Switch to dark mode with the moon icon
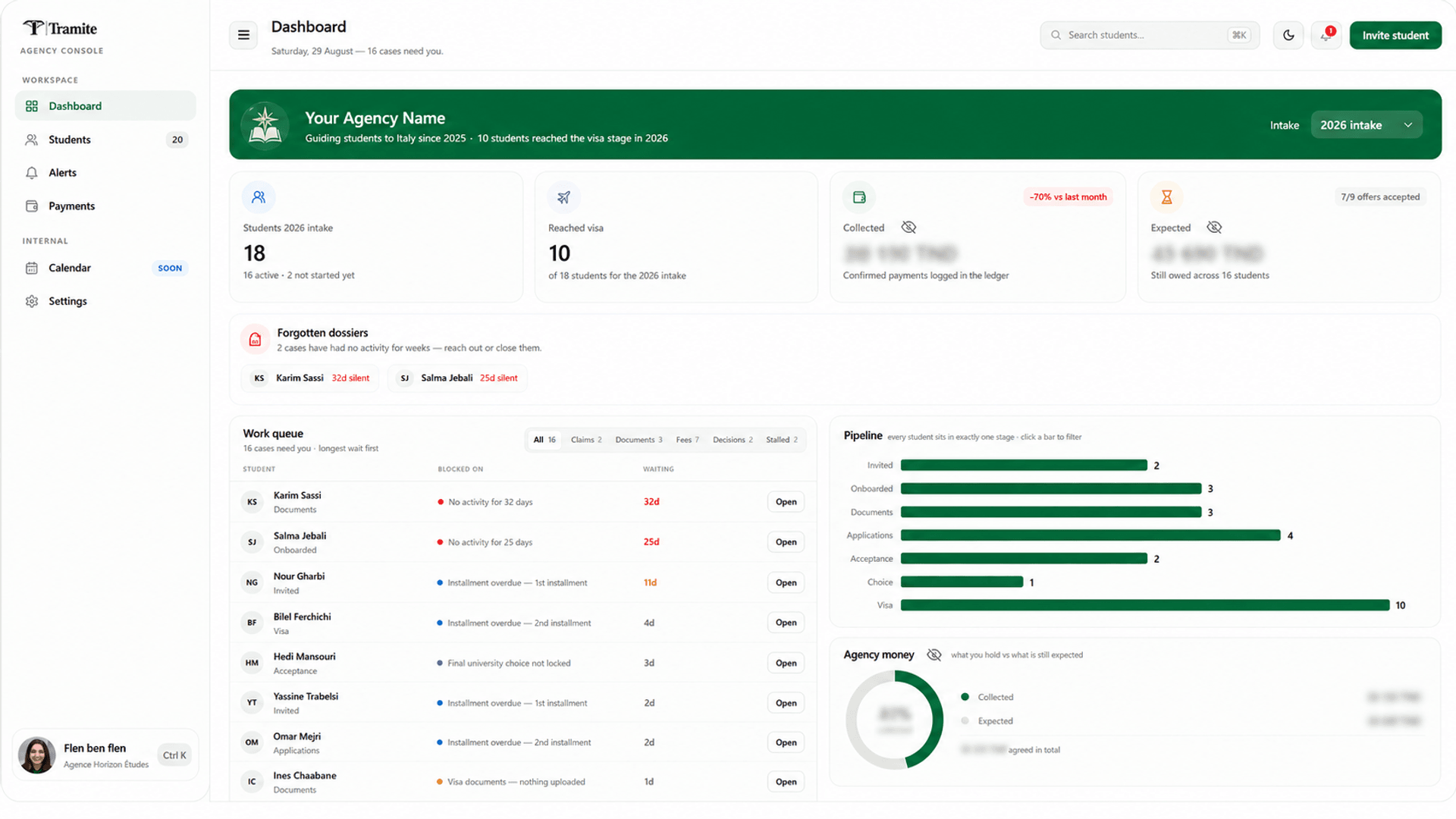This screenshot has height=819, width=1456. pyautogui.click(x=1288, y=35)
